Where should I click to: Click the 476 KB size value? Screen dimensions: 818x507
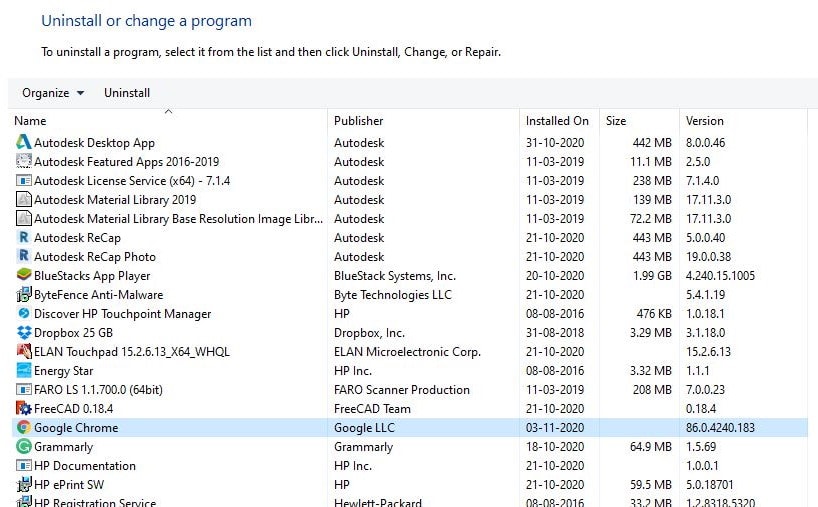pos(654,313)
